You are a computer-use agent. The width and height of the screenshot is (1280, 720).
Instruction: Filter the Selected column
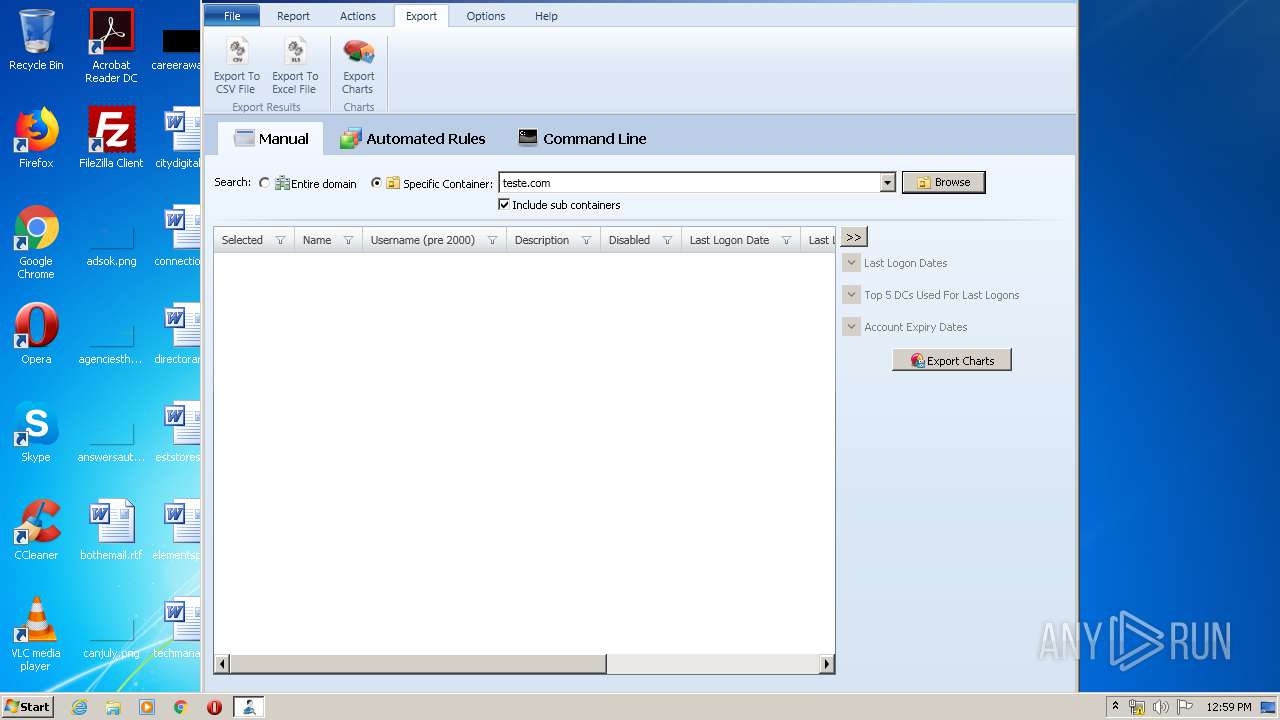280,240
